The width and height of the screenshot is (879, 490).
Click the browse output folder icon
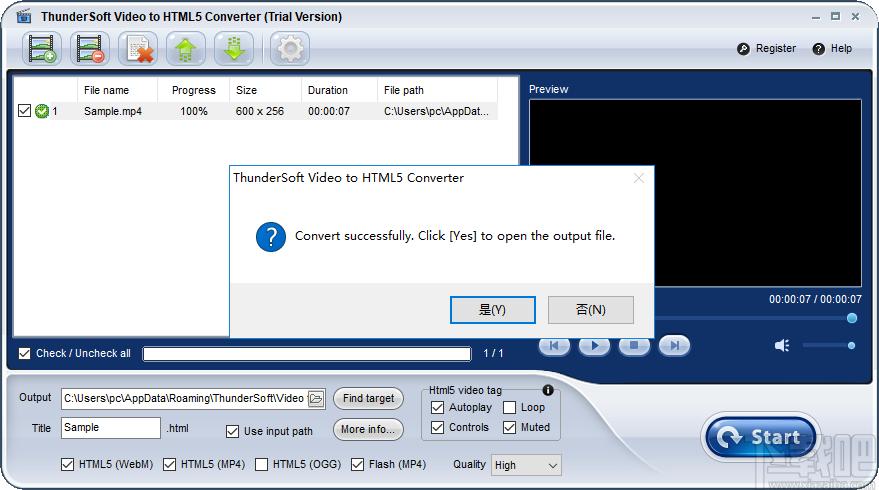[x=316, y=399]
